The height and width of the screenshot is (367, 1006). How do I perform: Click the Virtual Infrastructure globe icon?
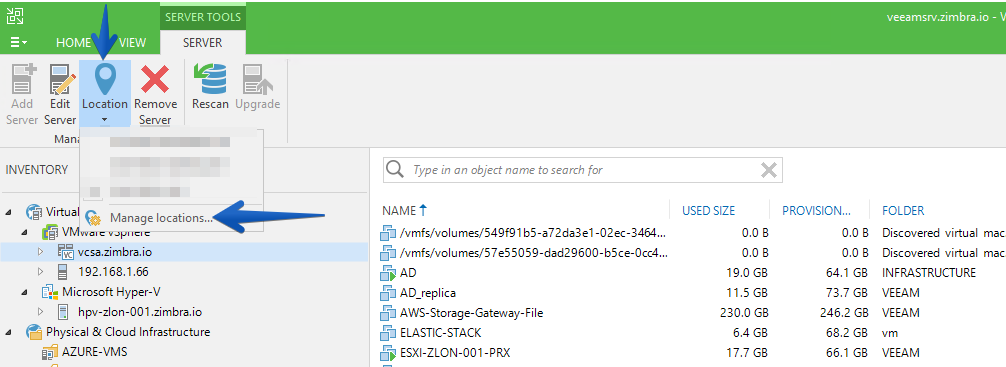34,212
